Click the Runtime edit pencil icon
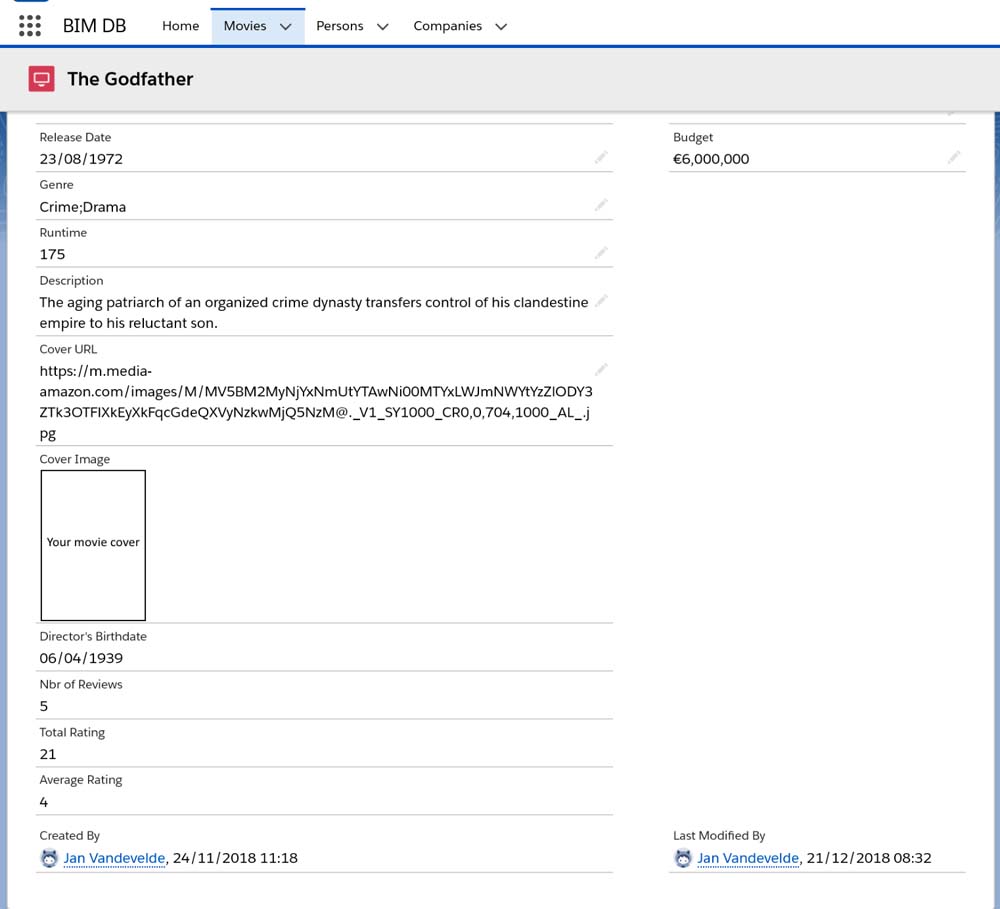 point(601,253)
